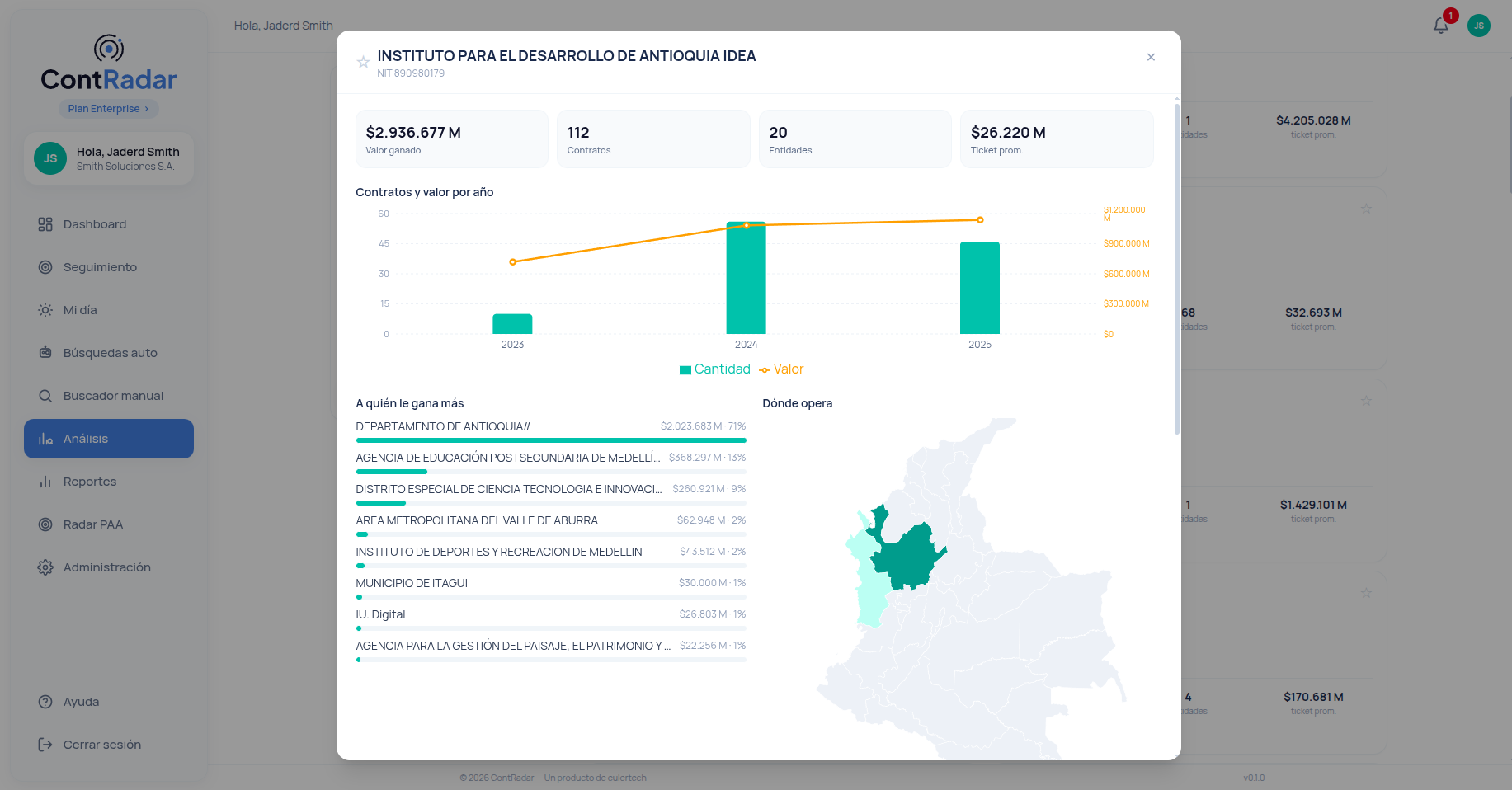Click the © 2026 ContRadar footer text

553,778
